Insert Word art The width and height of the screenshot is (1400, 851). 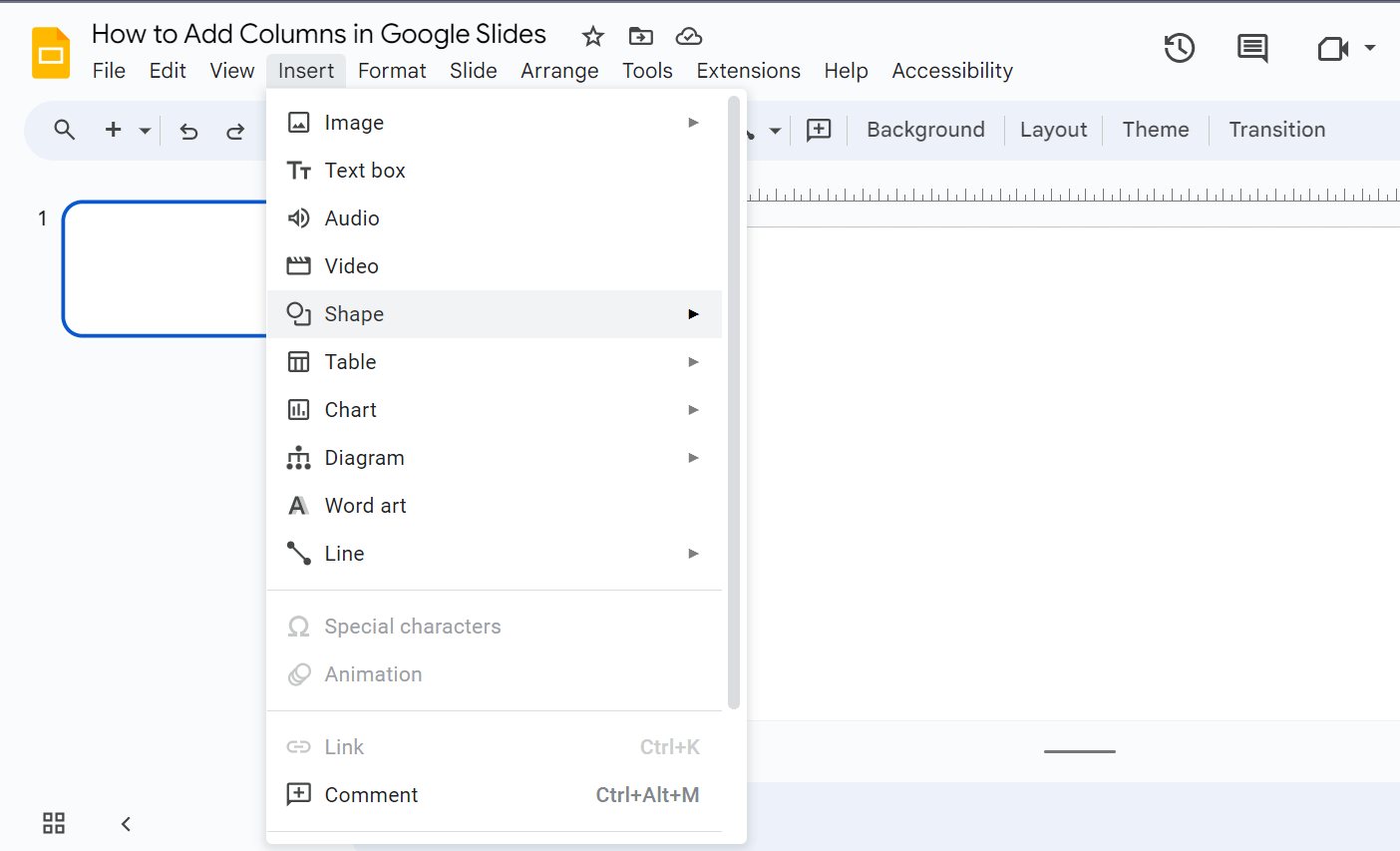coord(364,505)
